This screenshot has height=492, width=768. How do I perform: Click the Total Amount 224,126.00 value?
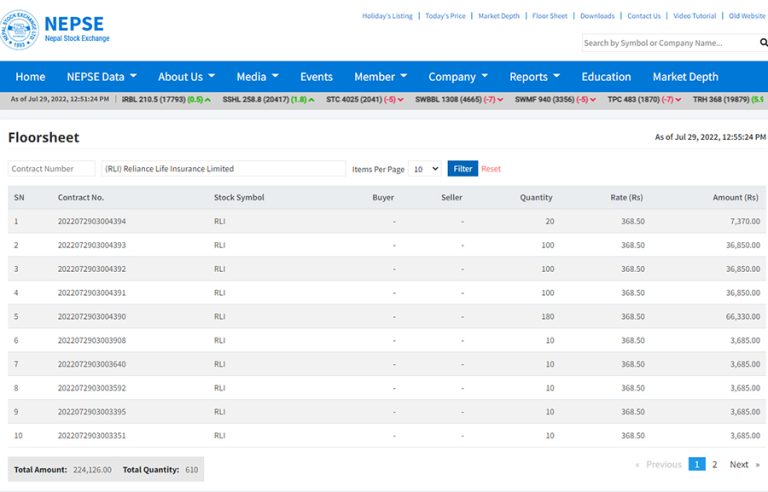point(92,469)
